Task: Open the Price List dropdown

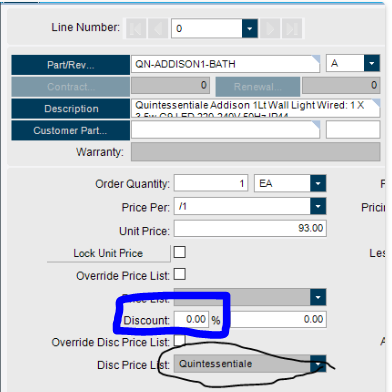Action: point(318,297)
